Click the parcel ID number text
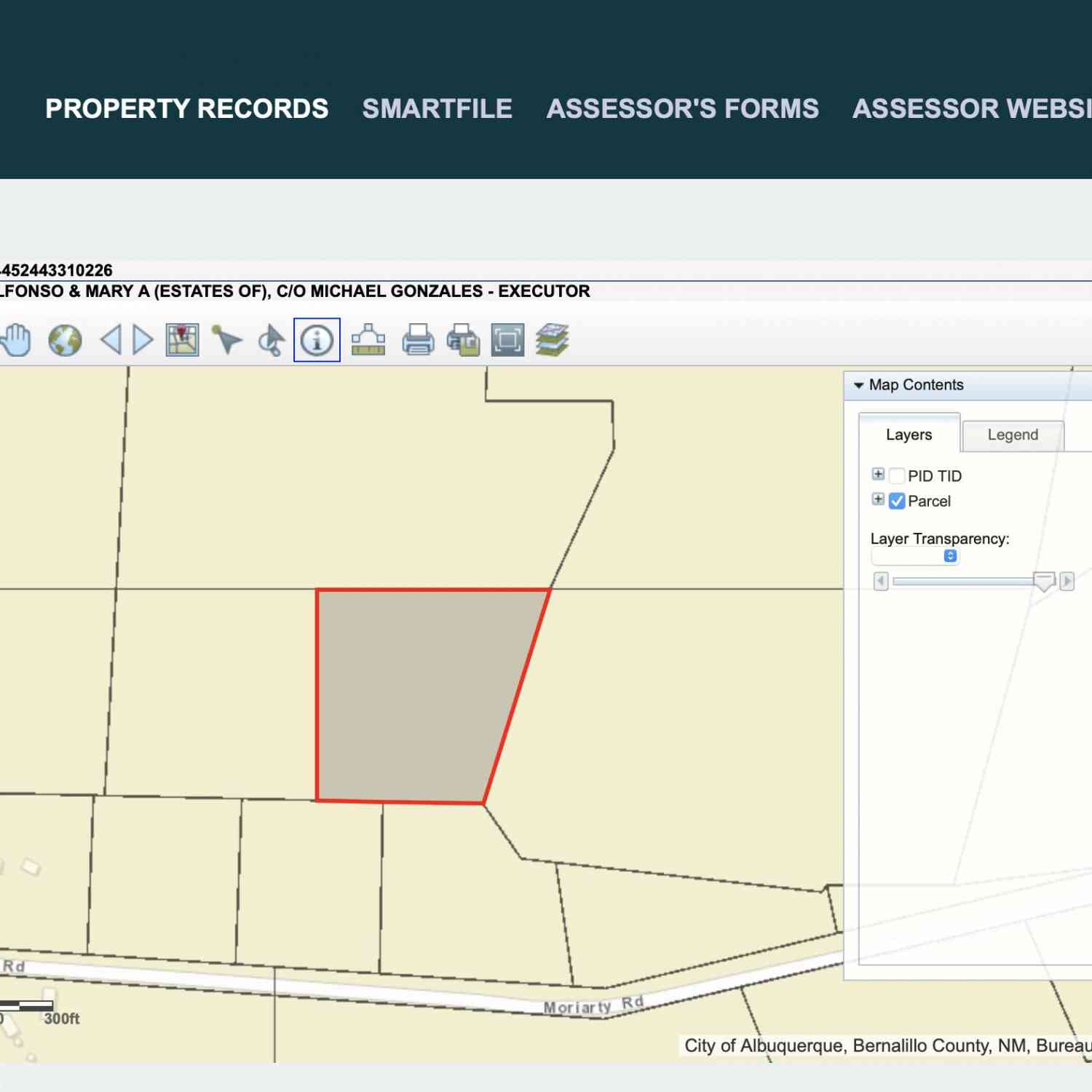This screenshot has width=1092, height=1092. [56, 270]
